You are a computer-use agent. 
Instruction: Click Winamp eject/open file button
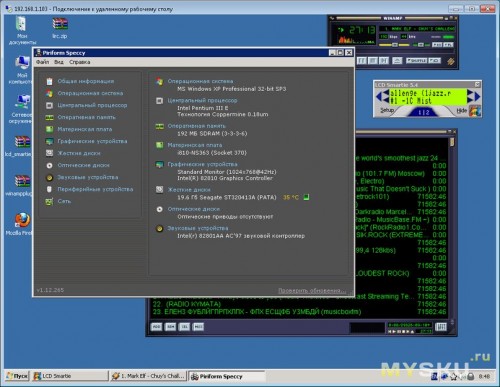(x=397, y=61)
